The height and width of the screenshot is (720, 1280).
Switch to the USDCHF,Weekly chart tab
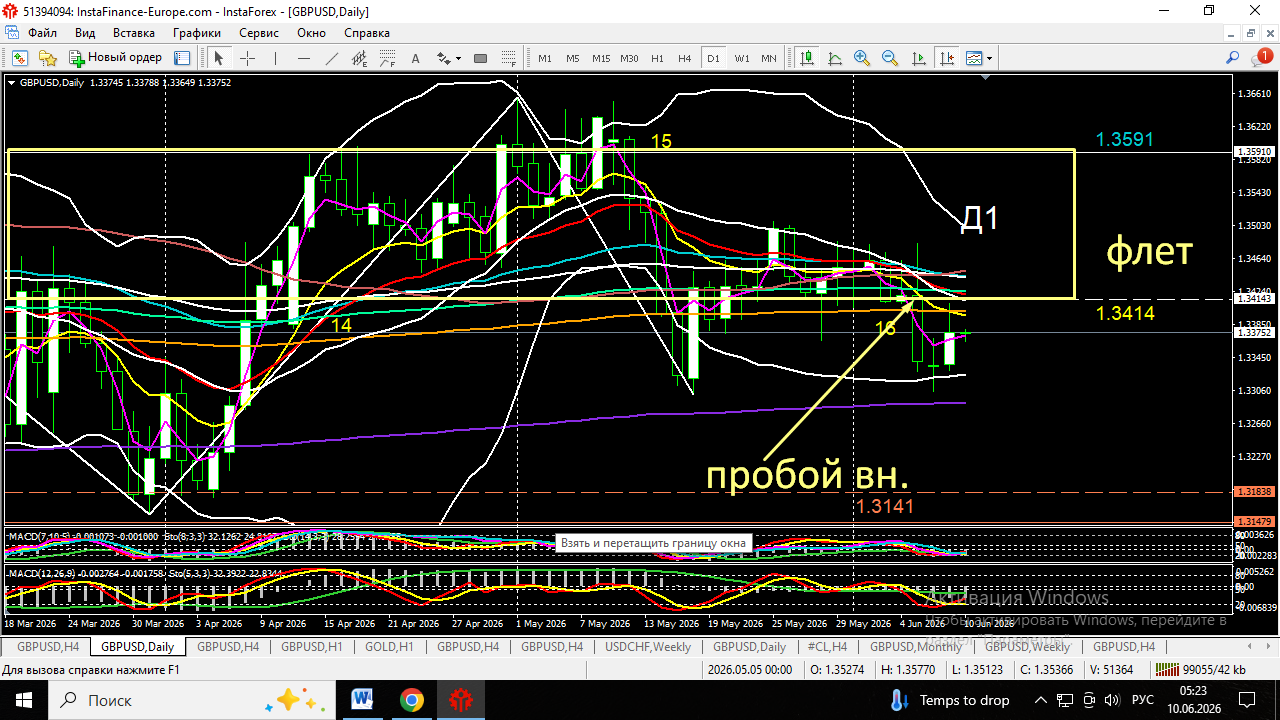pyautogui.click(x=647, y=647)
